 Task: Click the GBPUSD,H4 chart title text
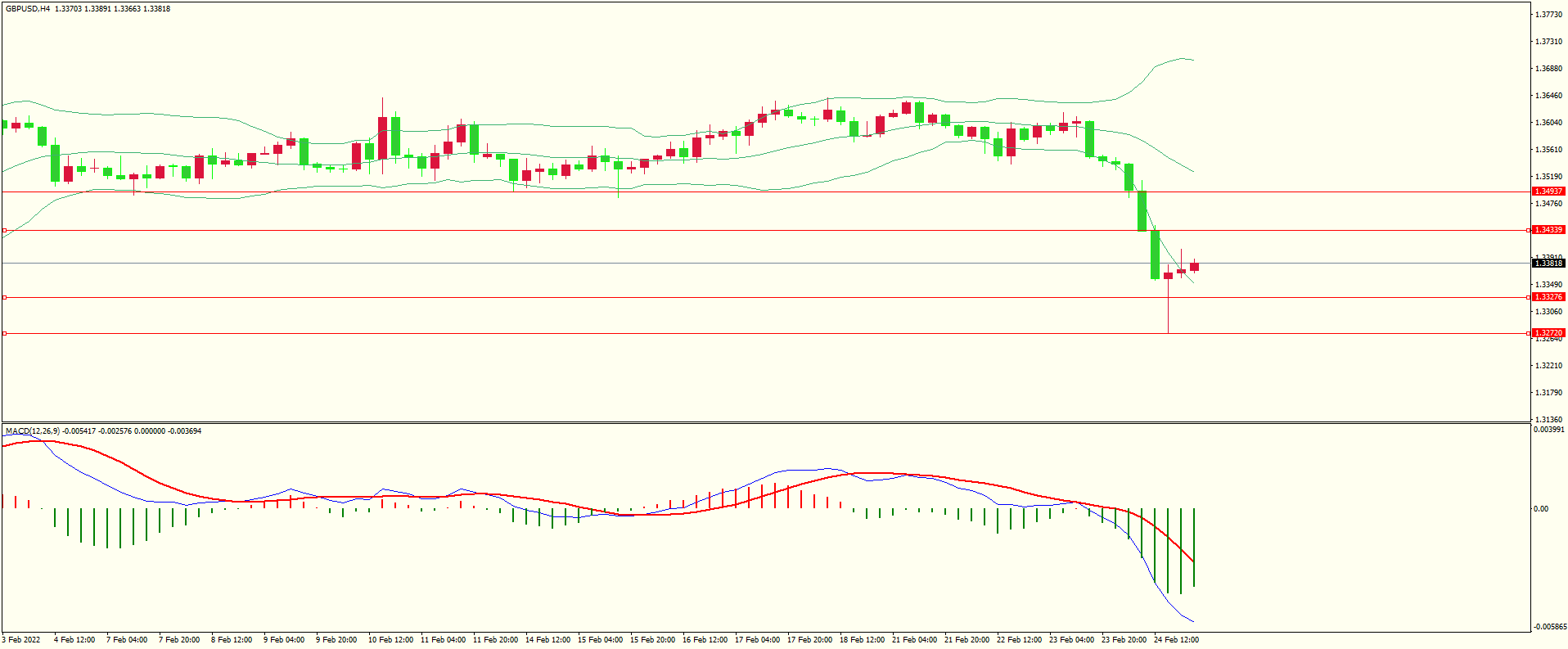tap(28, 9)
